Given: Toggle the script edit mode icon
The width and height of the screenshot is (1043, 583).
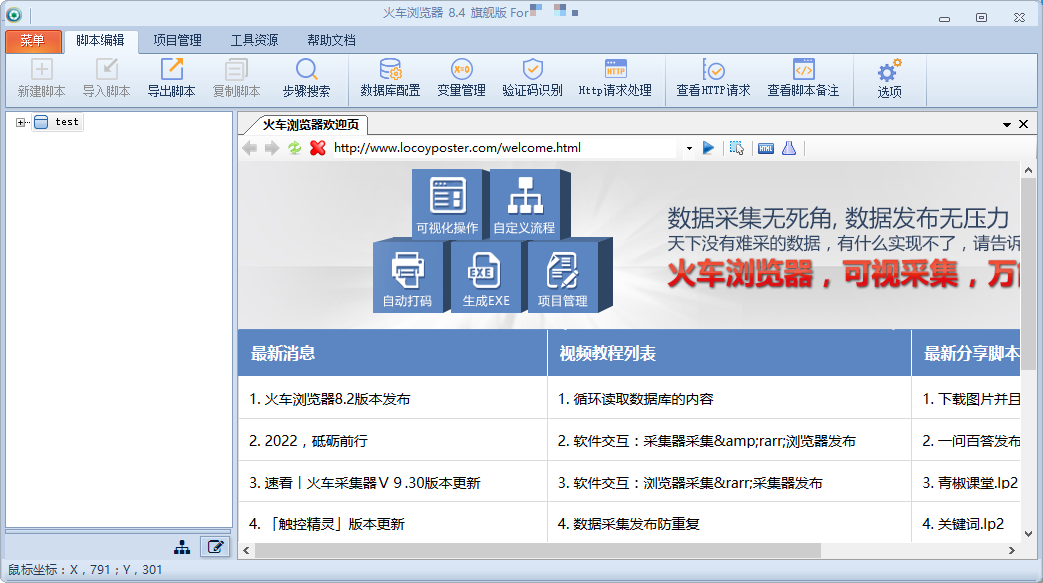Looking at the screenshot, I should coord(214,547).
